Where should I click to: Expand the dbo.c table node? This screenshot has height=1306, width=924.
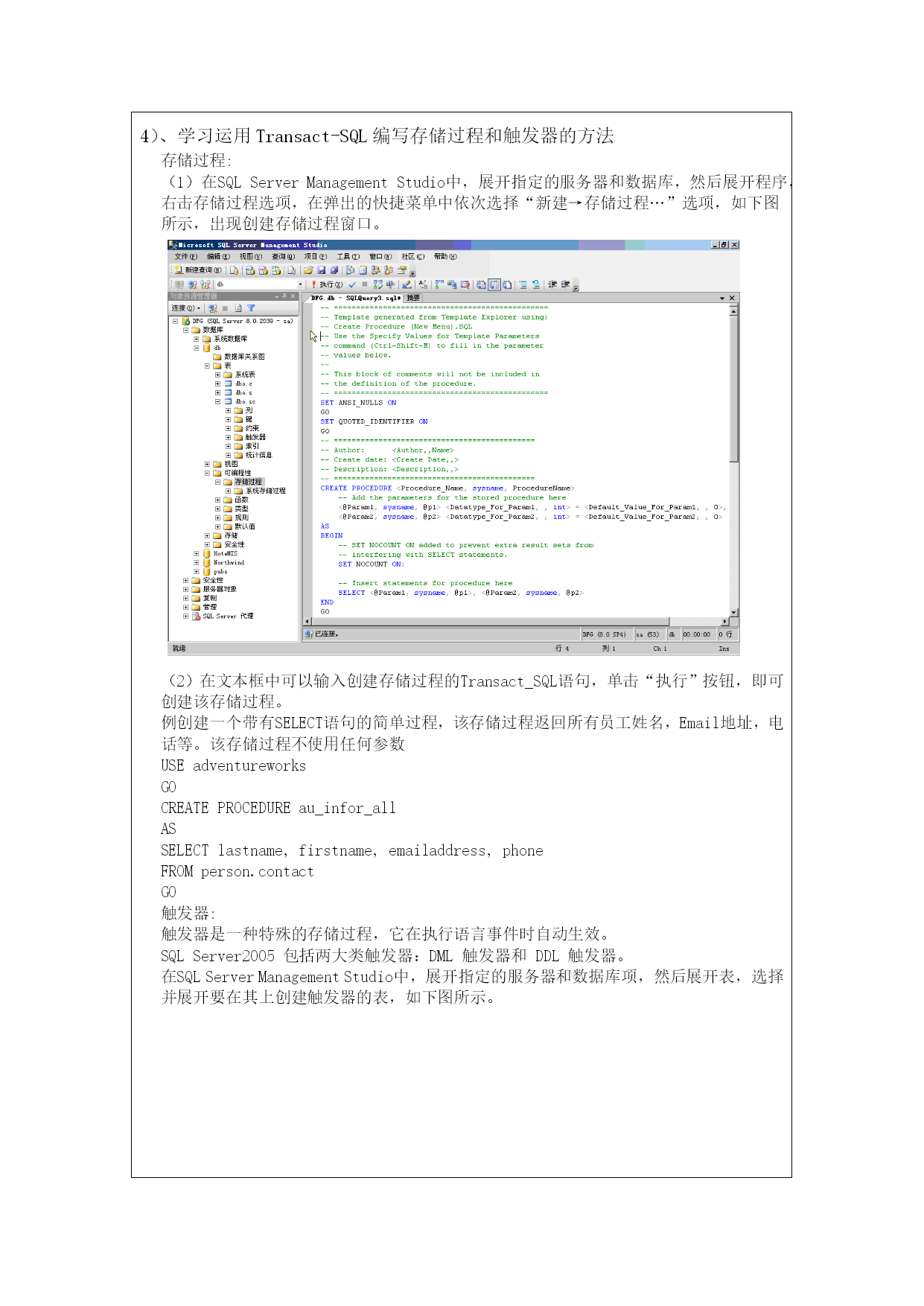[x=218, y=383]
